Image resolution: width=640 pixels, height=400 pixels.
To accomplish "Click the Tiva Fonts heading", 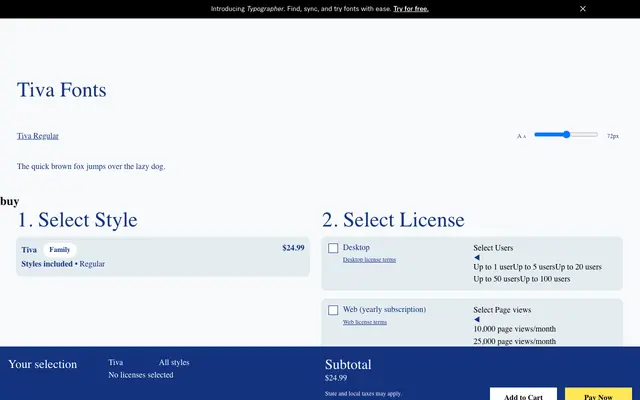I will (x=62, y=90).
